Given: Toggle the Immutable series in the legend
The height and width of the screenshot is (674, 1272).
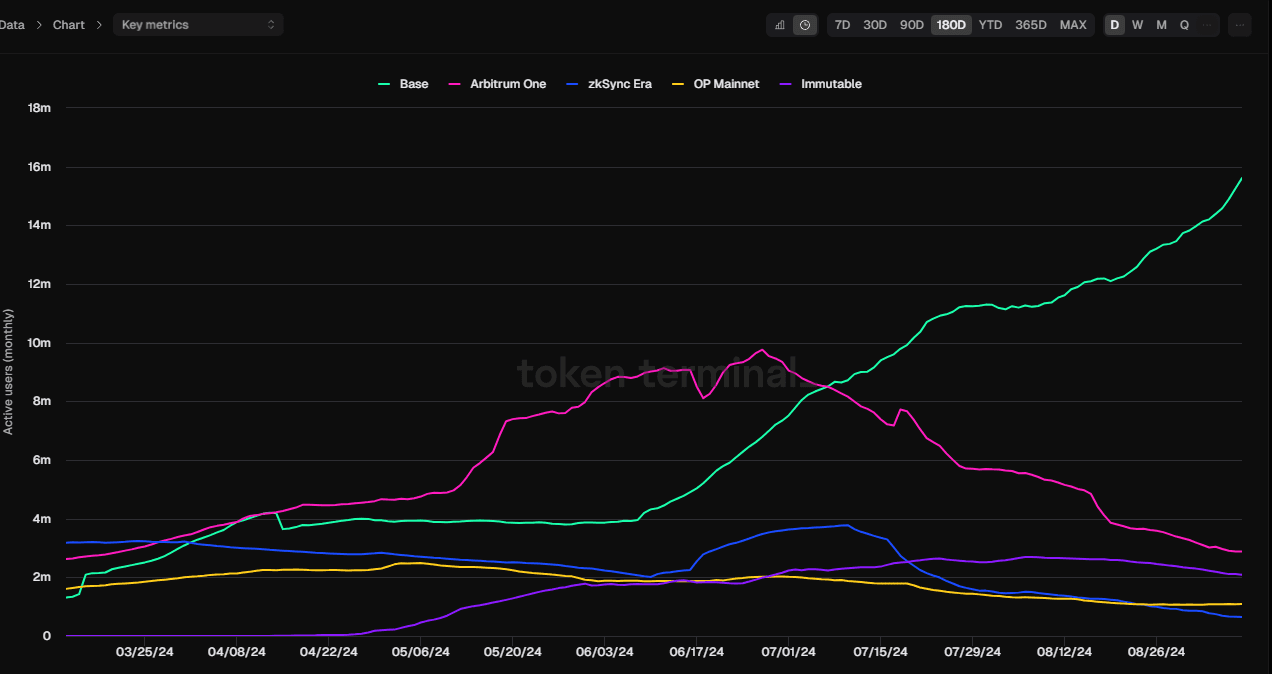Looking at the screenshot, I should (x=829, y=84).
